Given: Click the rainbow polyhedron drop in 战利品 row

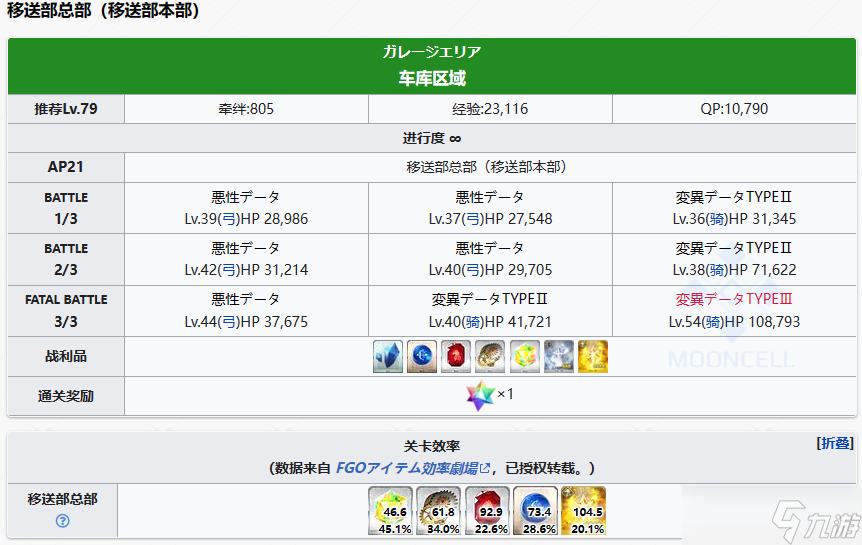Looking at the screenshot, I should coord(525,357).
